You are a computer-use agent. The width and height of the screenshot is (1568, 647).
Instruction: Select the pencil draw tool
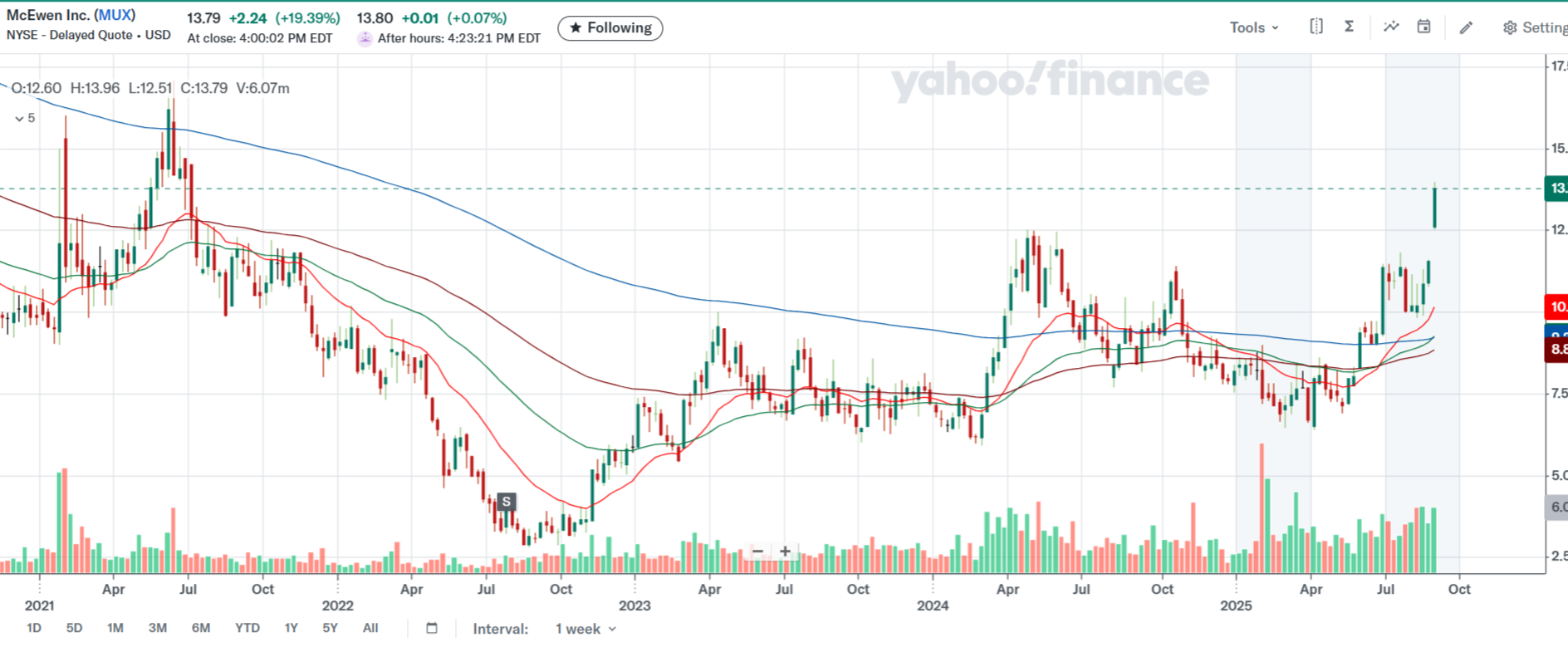1467,27
